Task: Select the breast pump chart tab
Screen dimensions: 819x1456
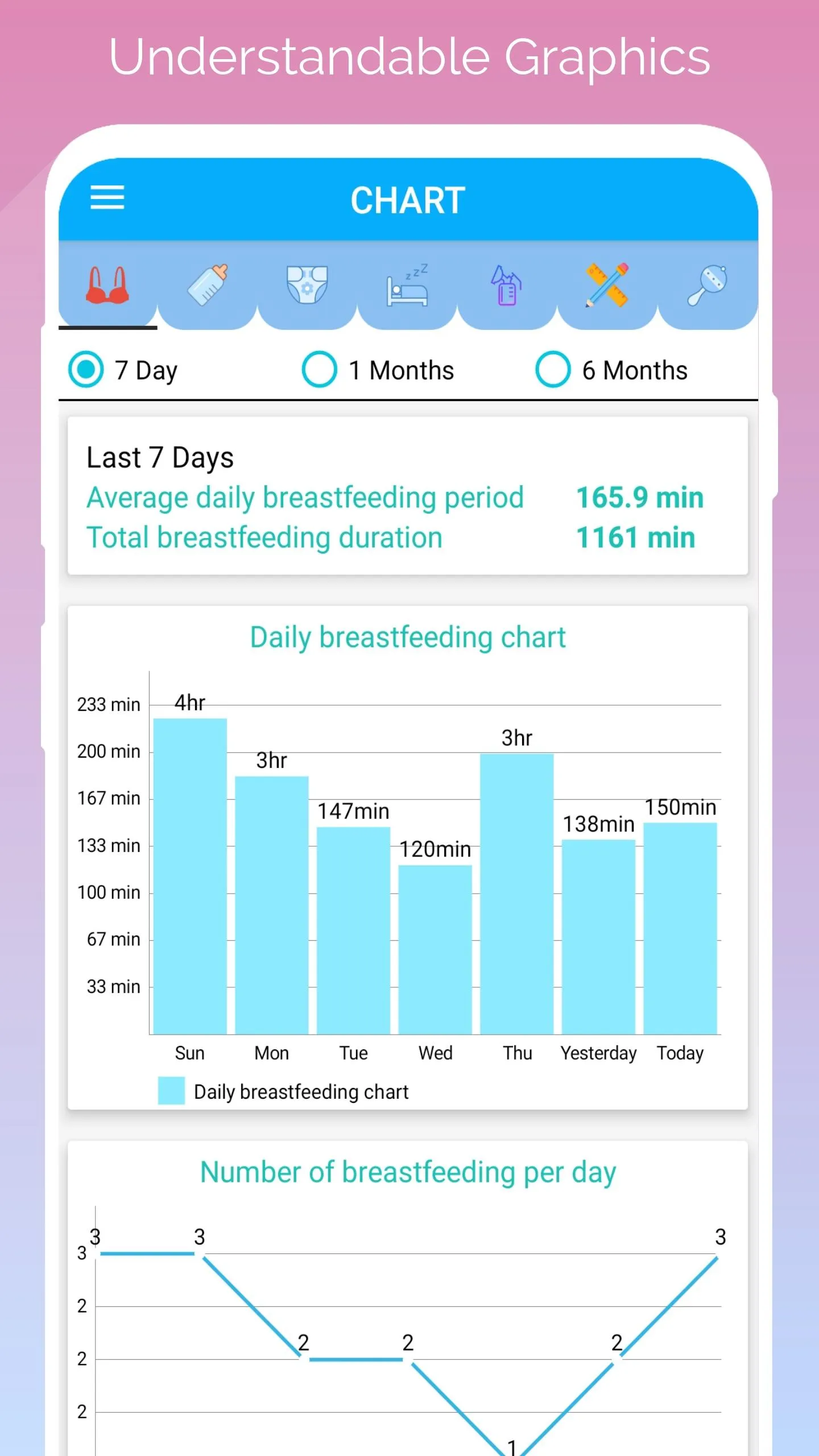Action: [507, 284]
